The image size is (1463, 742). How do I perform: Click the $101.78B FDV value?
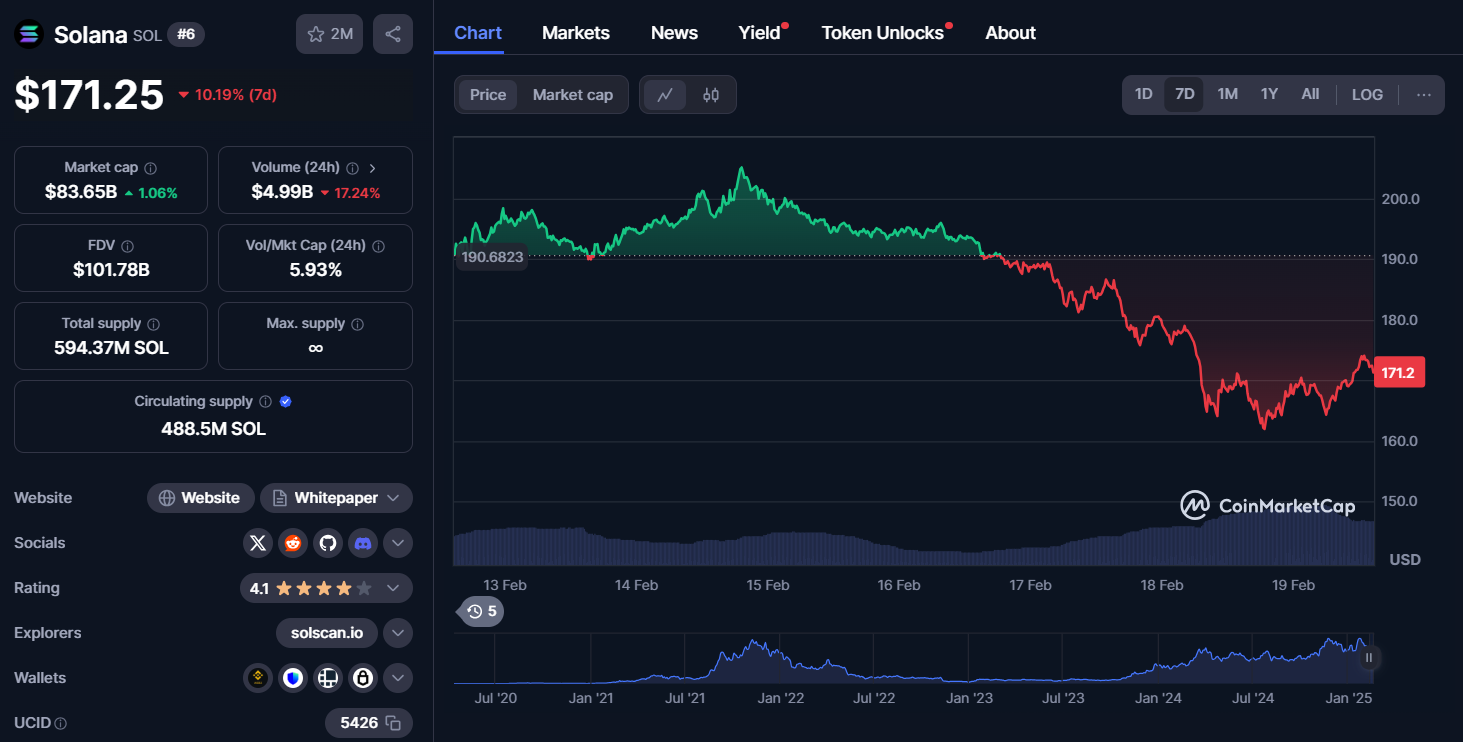[x=111, y=270]
